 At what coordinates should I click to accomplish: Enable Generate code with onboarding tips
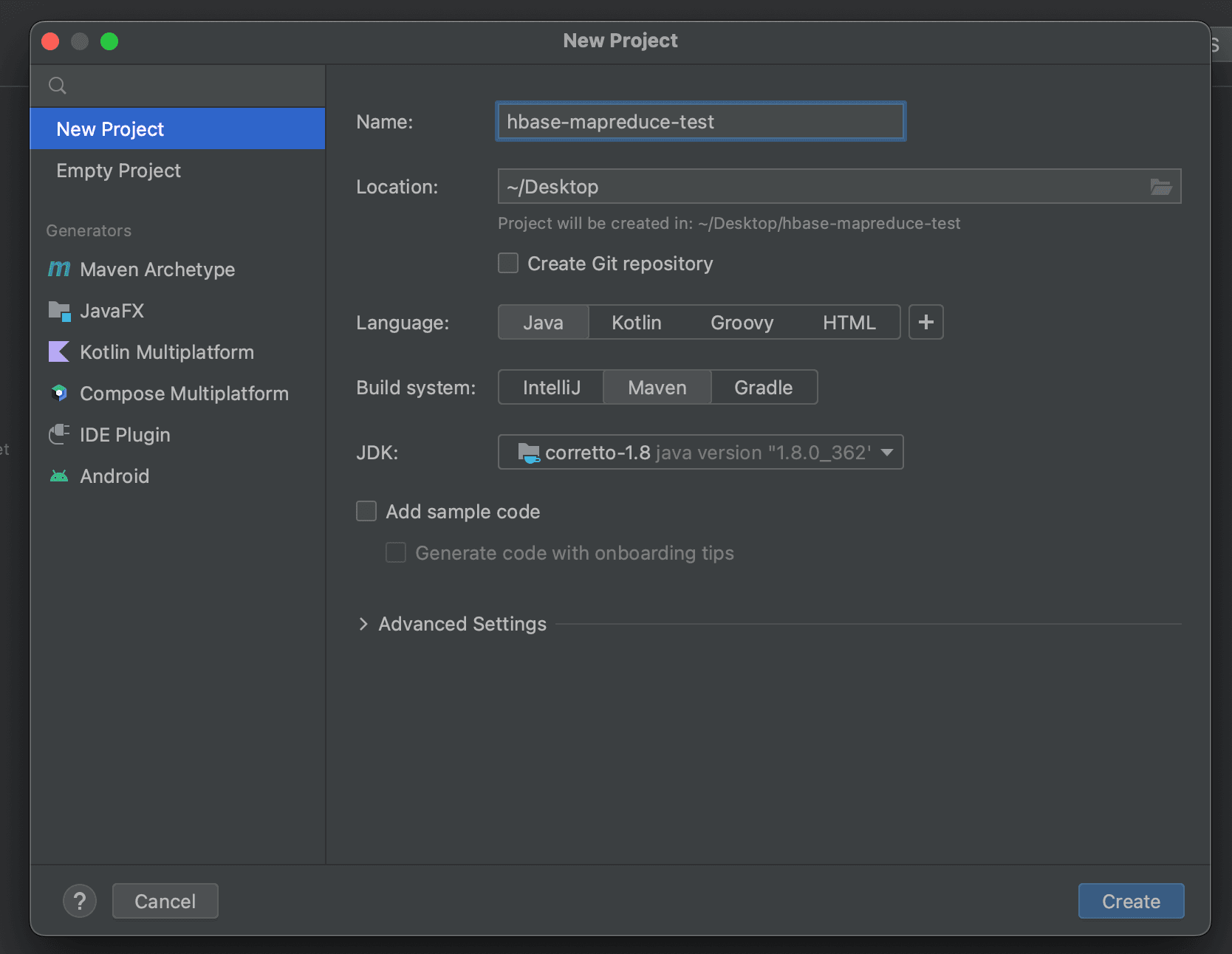tap(396, 552)
